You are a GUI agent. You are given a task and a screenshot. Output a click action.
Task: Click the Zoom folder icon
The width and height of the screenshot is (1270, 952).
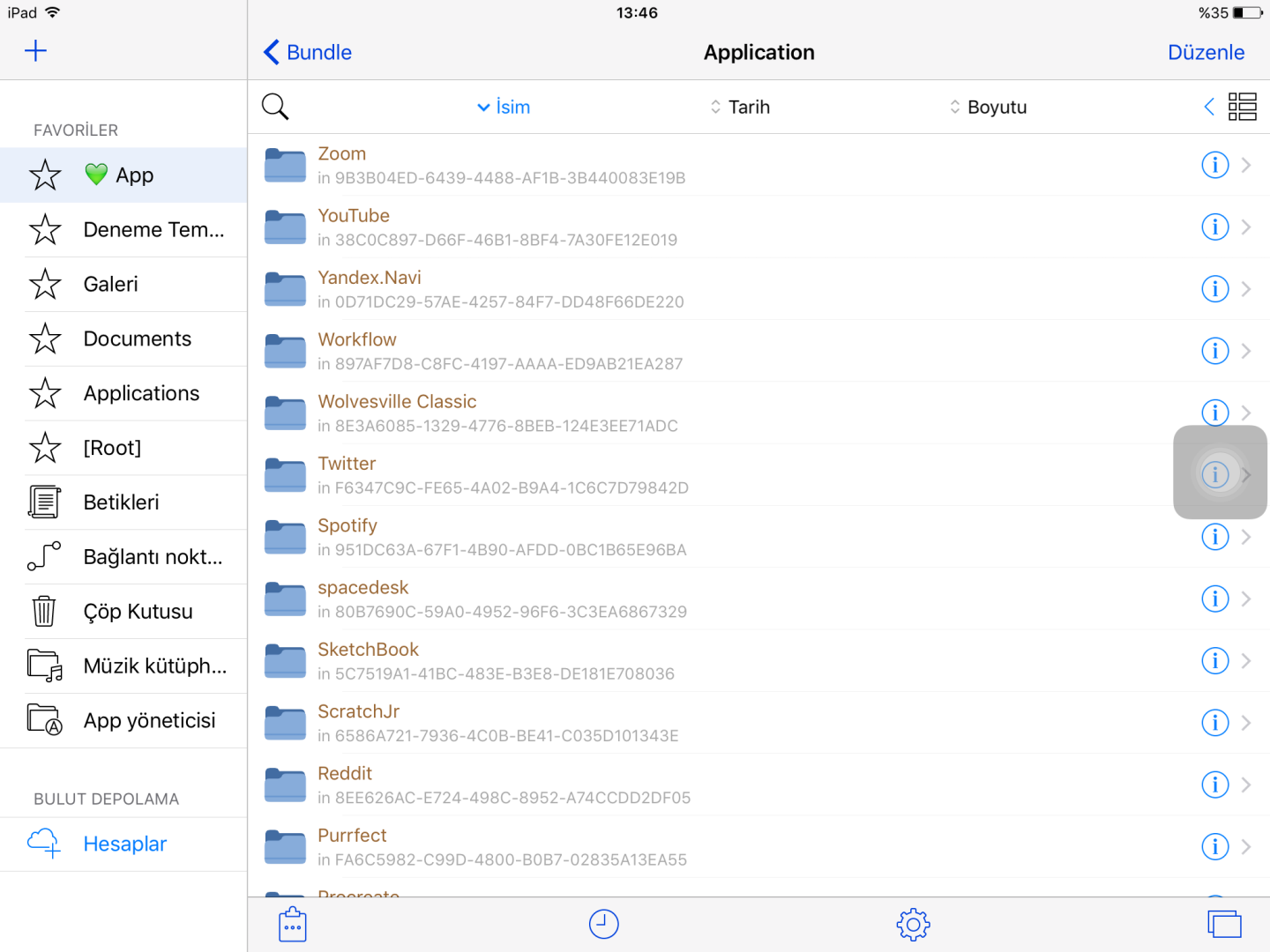(x=285, y=166)
